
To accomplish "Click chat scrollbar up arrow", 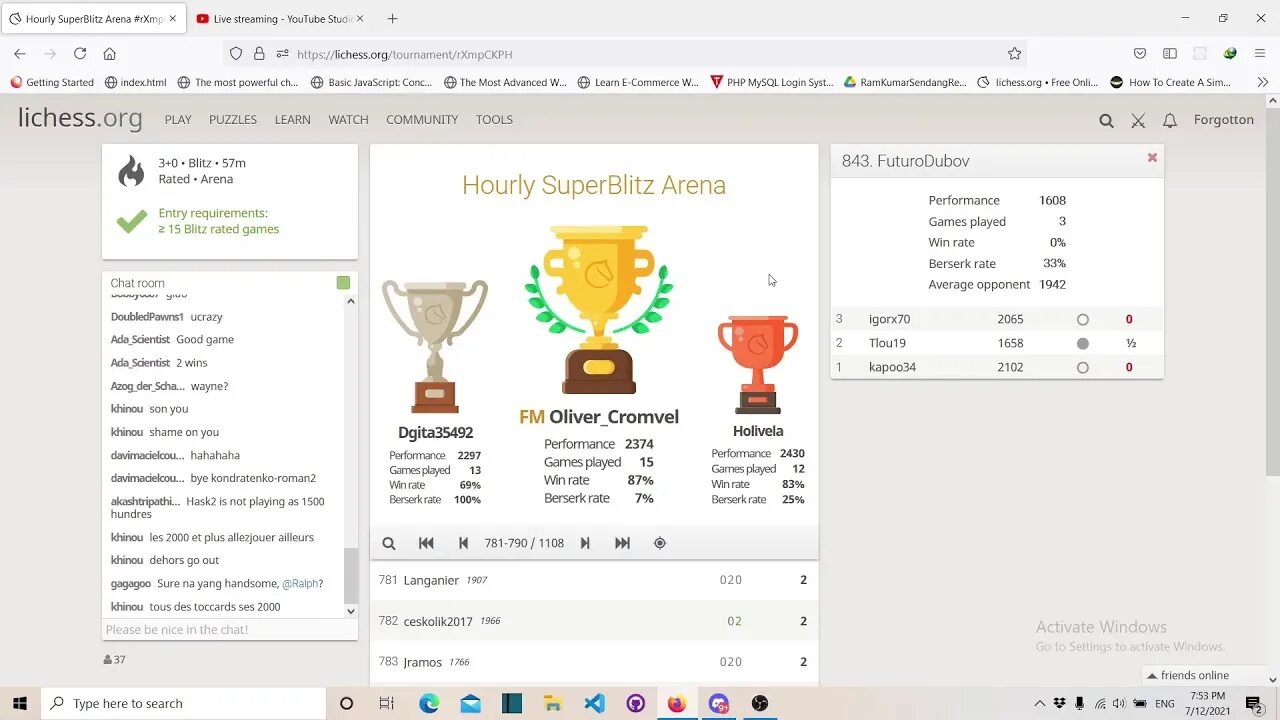I will pyautogui.click(x=350, y=301).
